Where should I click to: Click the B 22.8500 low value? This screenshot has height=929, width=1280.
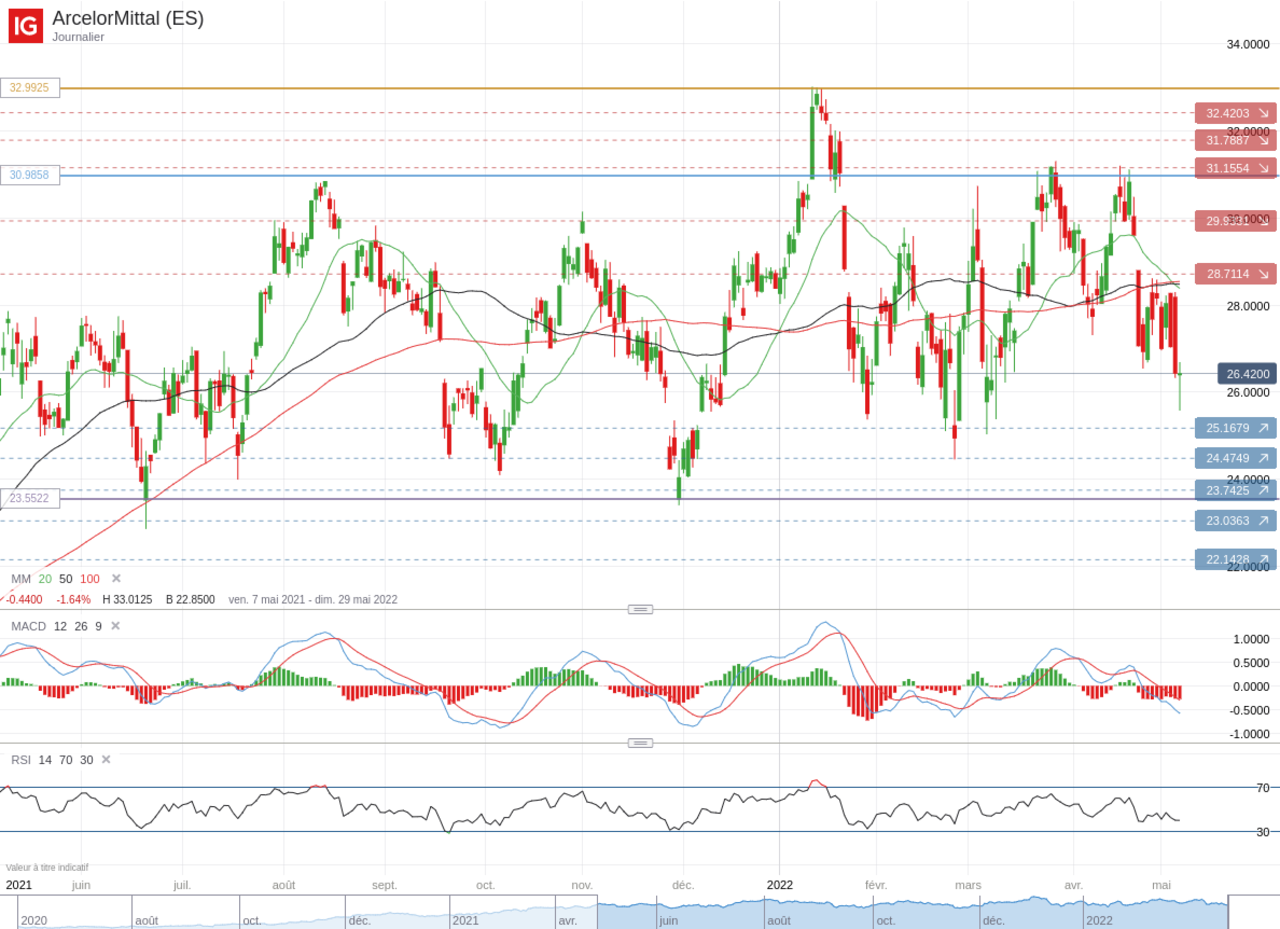pos(190,600)
